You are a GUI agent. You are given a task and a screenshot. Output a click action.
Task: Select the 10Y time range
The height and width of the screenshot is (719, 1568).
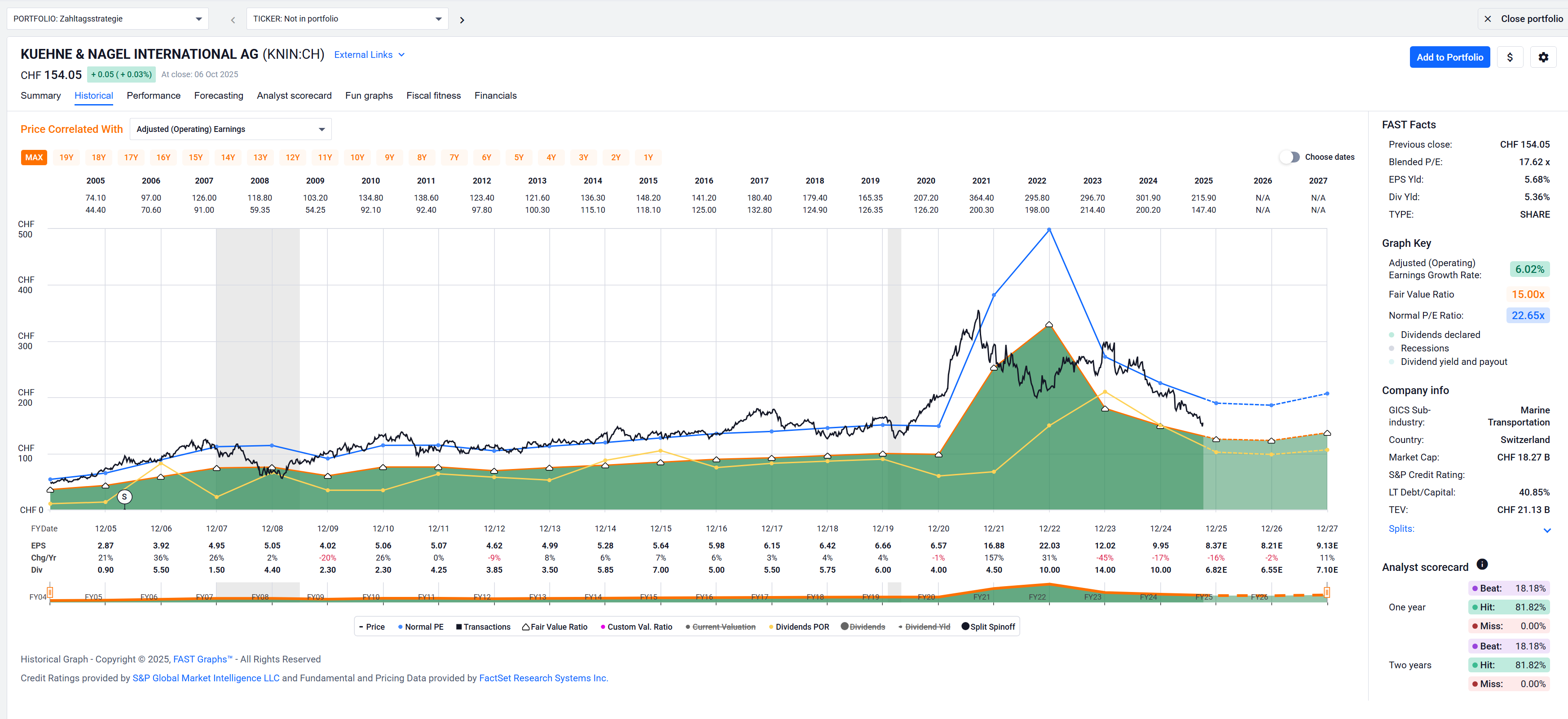(357, 158)
